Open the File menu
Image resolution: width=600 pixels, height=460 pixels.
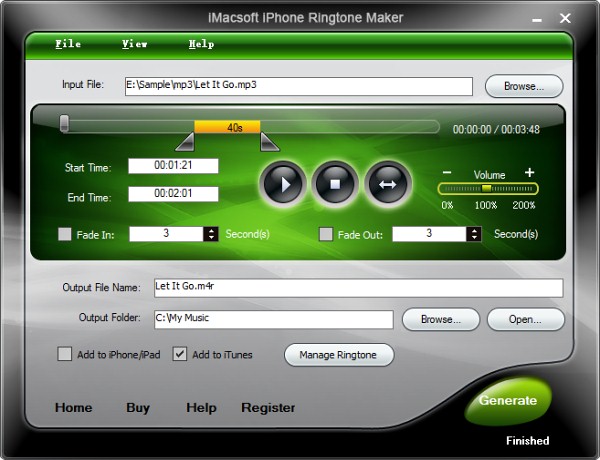(x=68, y=44)
